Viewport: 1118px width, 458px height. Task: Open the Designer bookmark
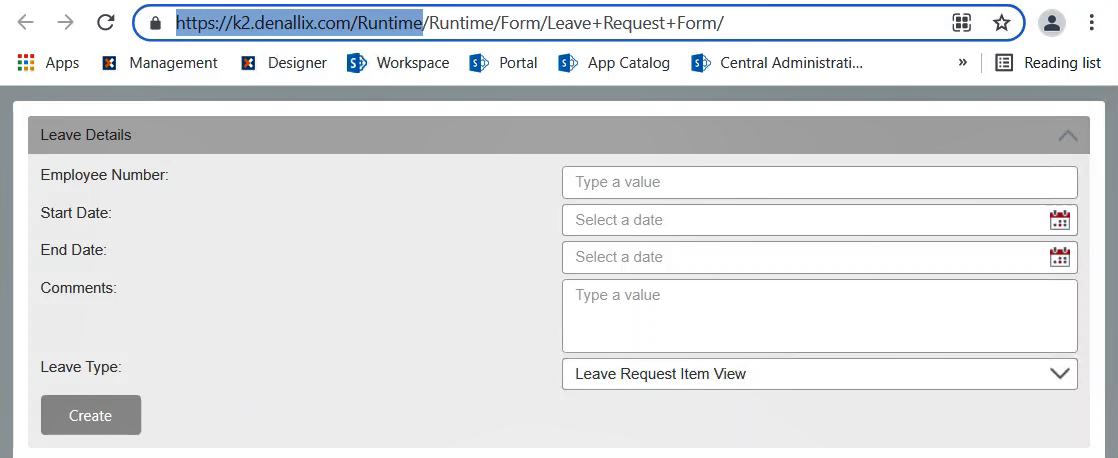click(284, 63)
